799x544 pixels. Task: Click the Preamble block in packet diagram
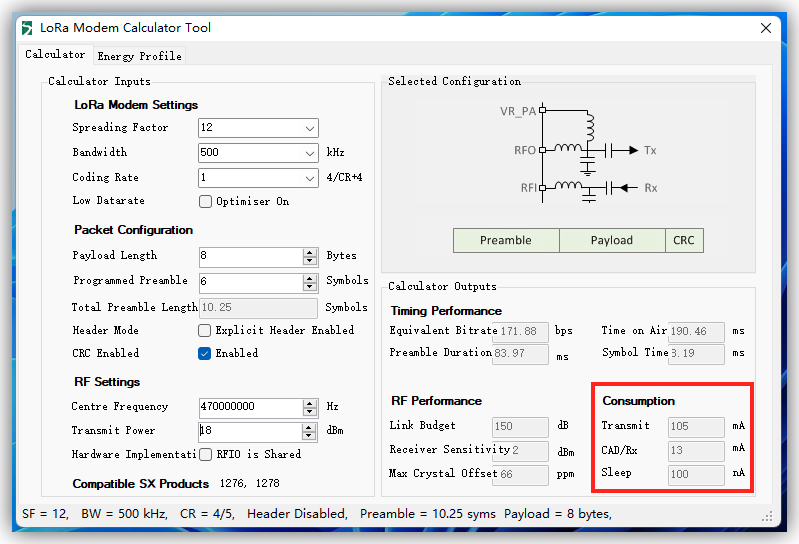coord(506,240)
